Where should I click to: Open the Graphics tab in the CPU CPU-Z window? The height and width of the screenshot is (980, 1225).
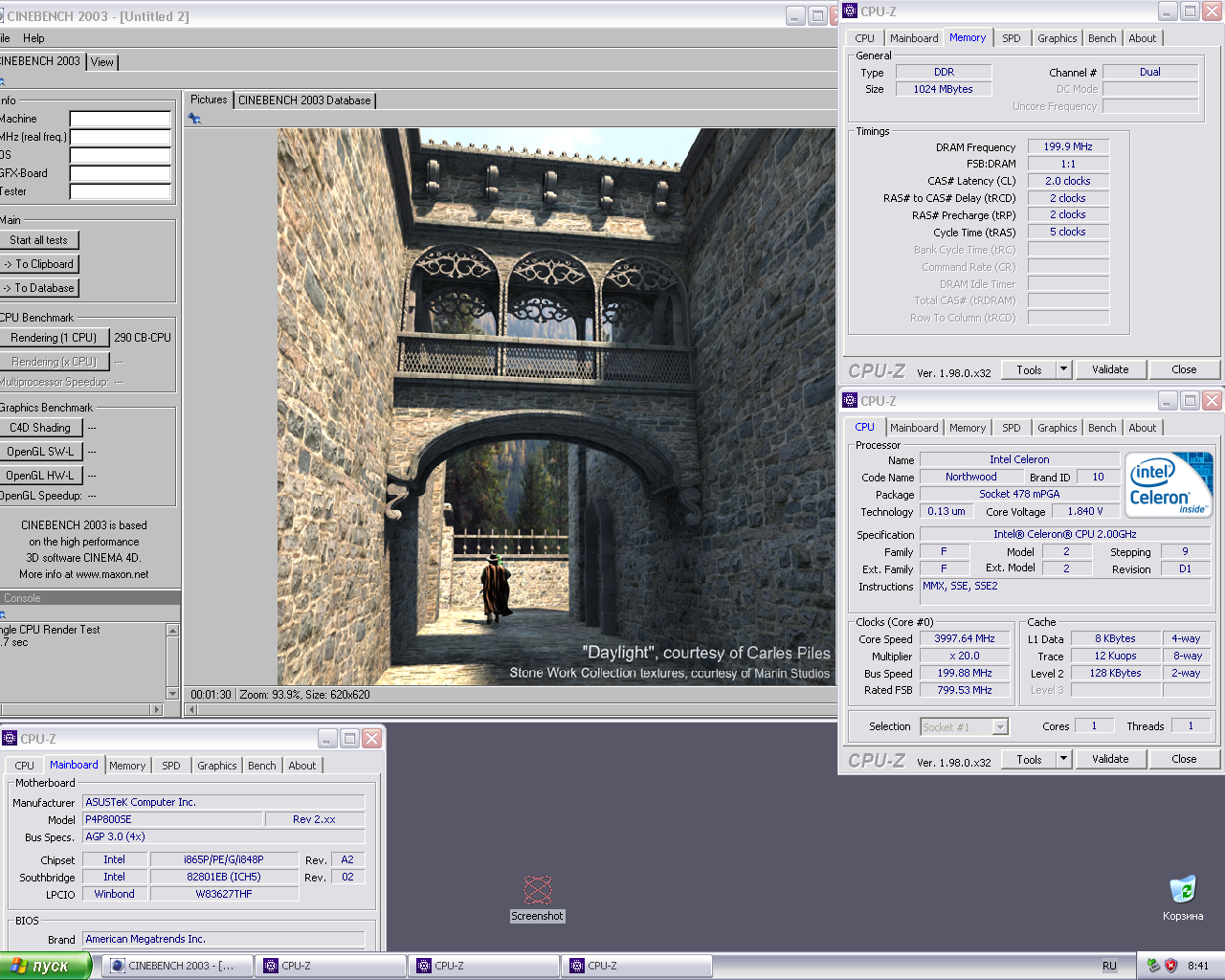[x=1058, y=428]
